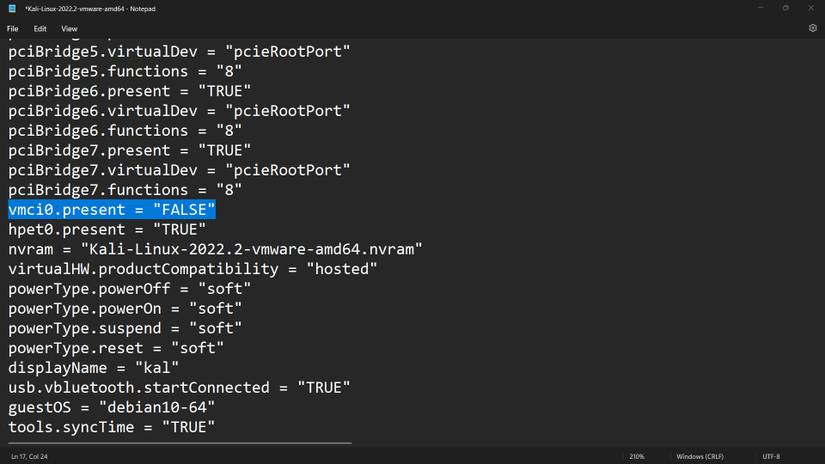
Task: Click the UTF-8 encoding indicator
Action: pos(770,456)
